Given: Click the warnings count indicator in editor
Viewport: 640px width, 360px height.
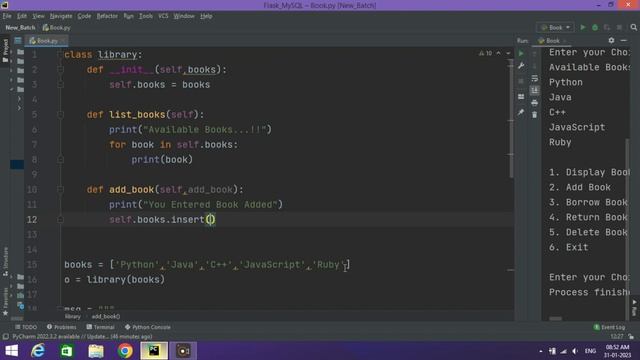Looking at the screenshot, I should coord(486,53).
